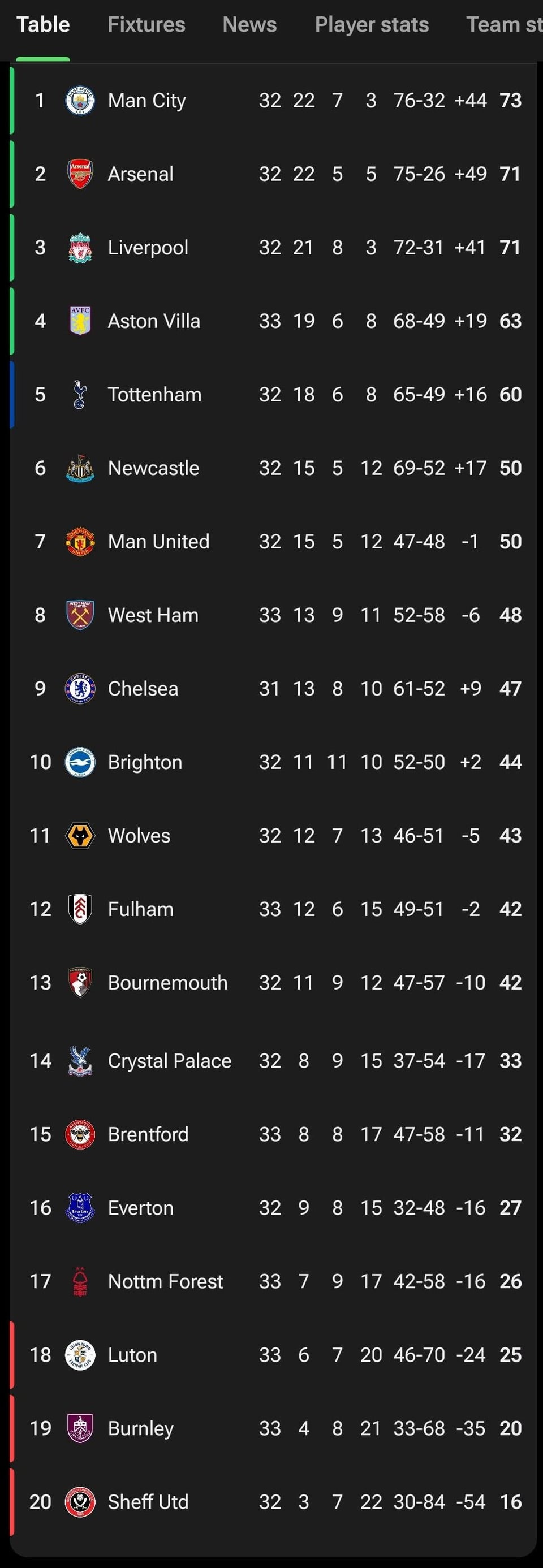This screenshot has width=543, height=1568.
Task: Click the Brighton club crest
Action: [x=80, y=762]
